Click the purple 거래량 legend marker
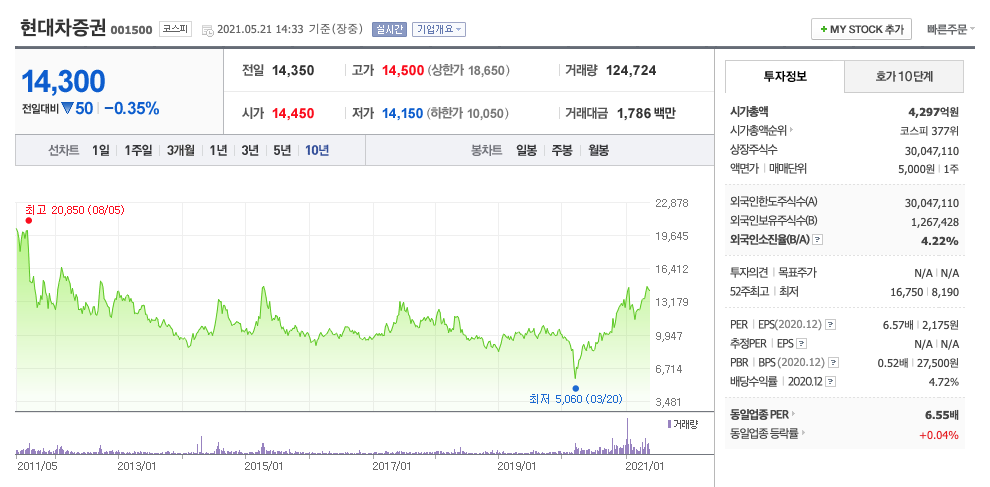 (x=669, y=424)
